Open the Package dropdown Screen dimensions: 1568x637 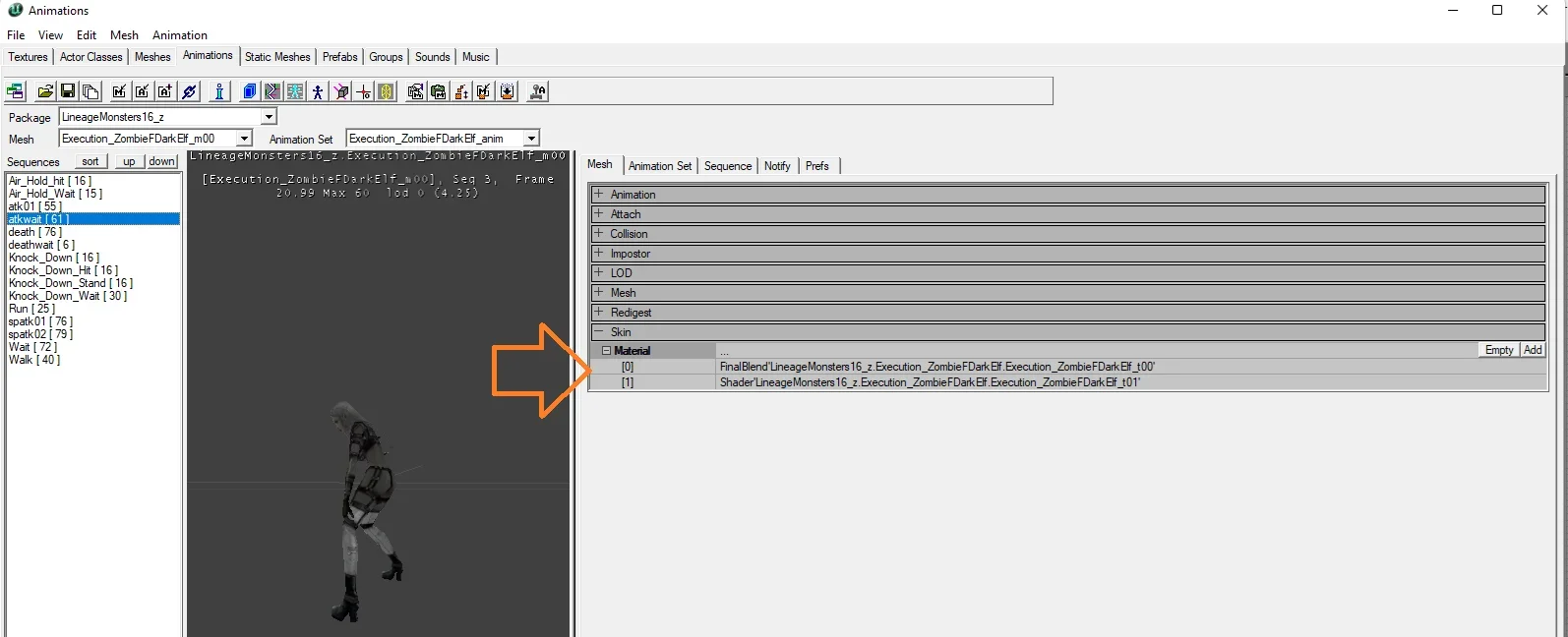coord(269,117)
